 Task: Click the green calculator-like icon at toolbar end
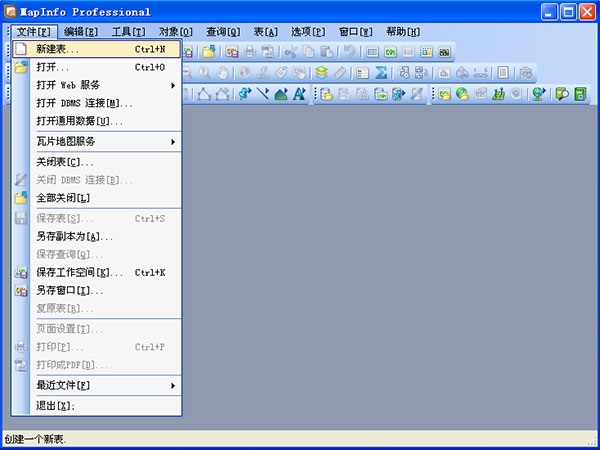580,94
